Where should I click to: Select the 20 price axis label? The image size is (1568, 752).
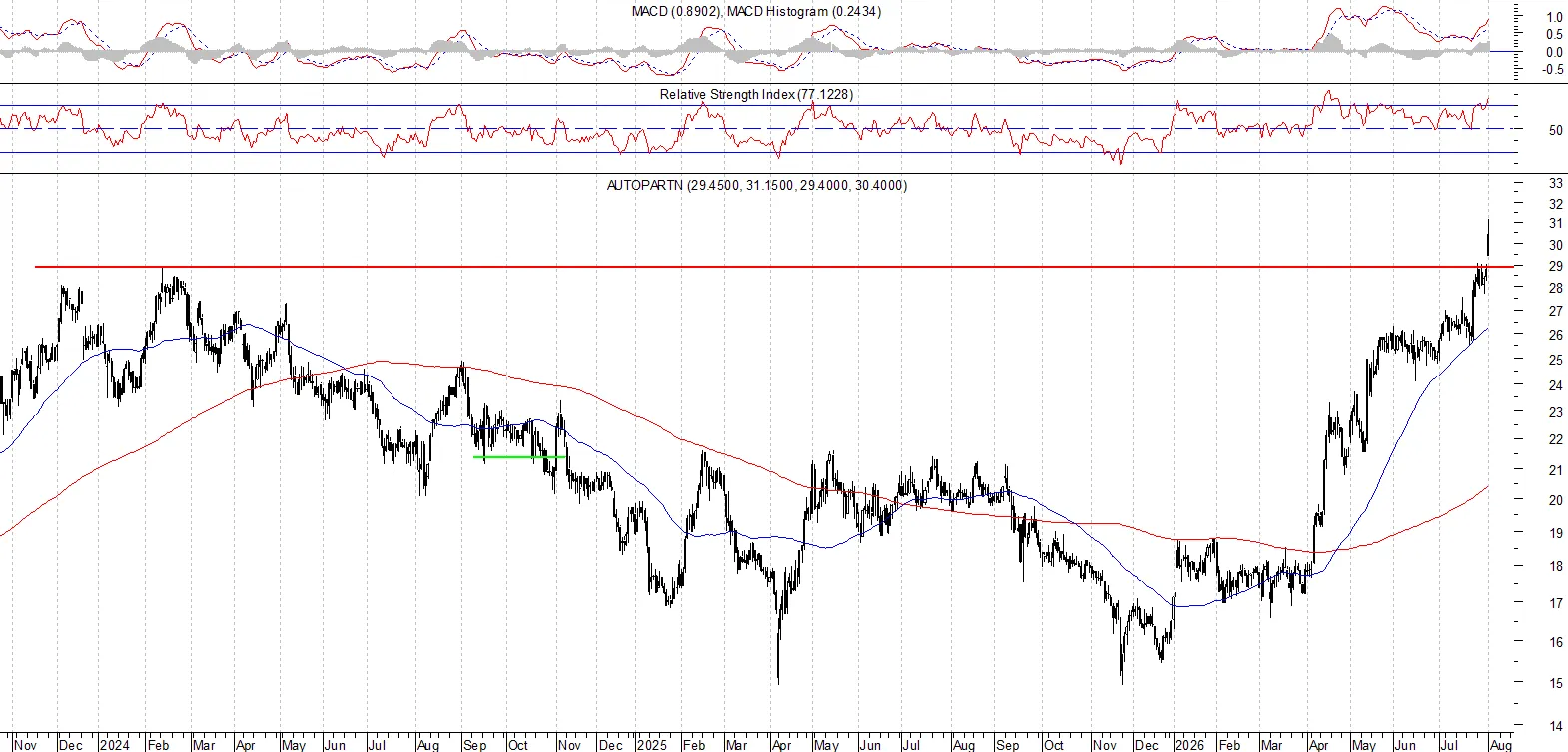pos(1555,500)
